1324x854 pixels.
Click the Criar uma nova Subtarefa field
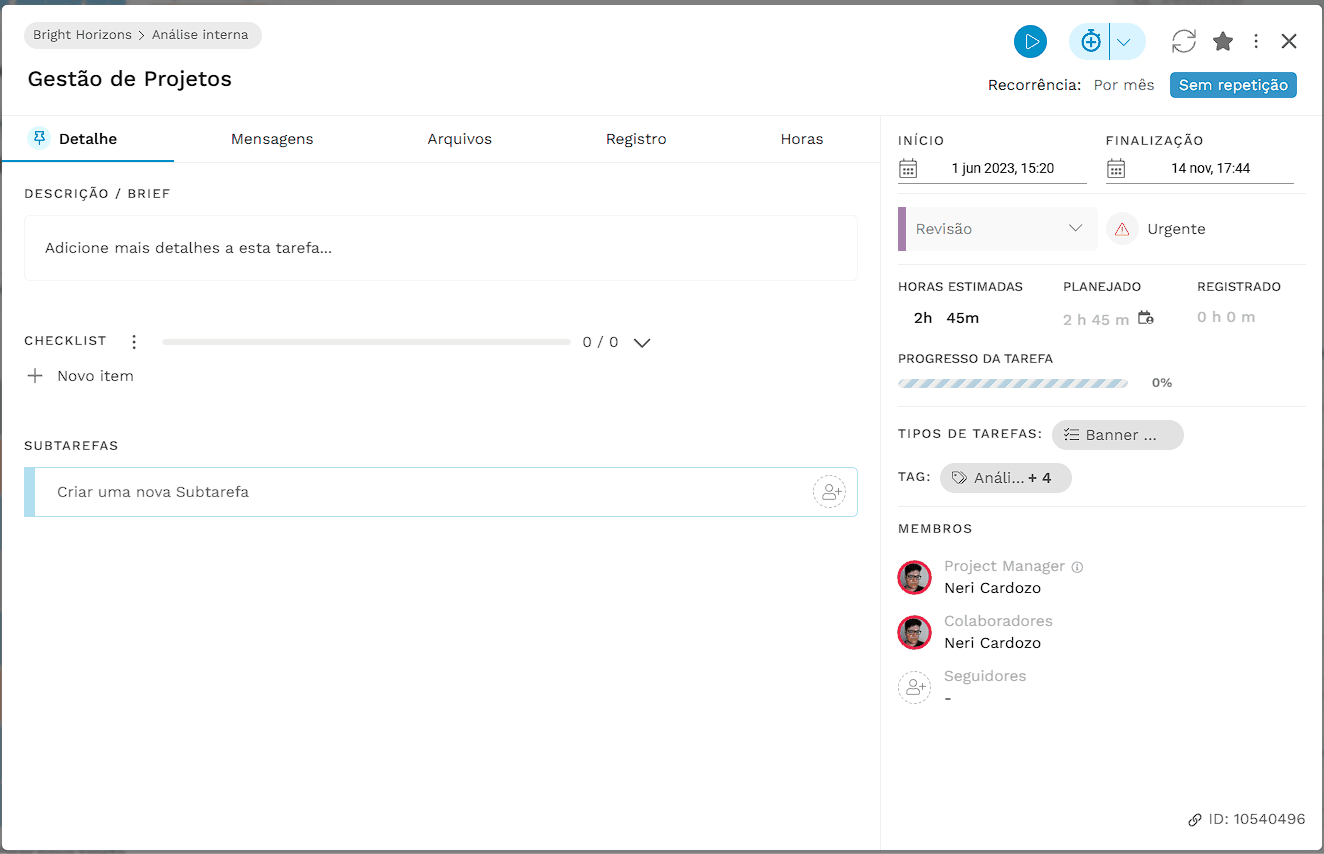click(x=441, y=492)
